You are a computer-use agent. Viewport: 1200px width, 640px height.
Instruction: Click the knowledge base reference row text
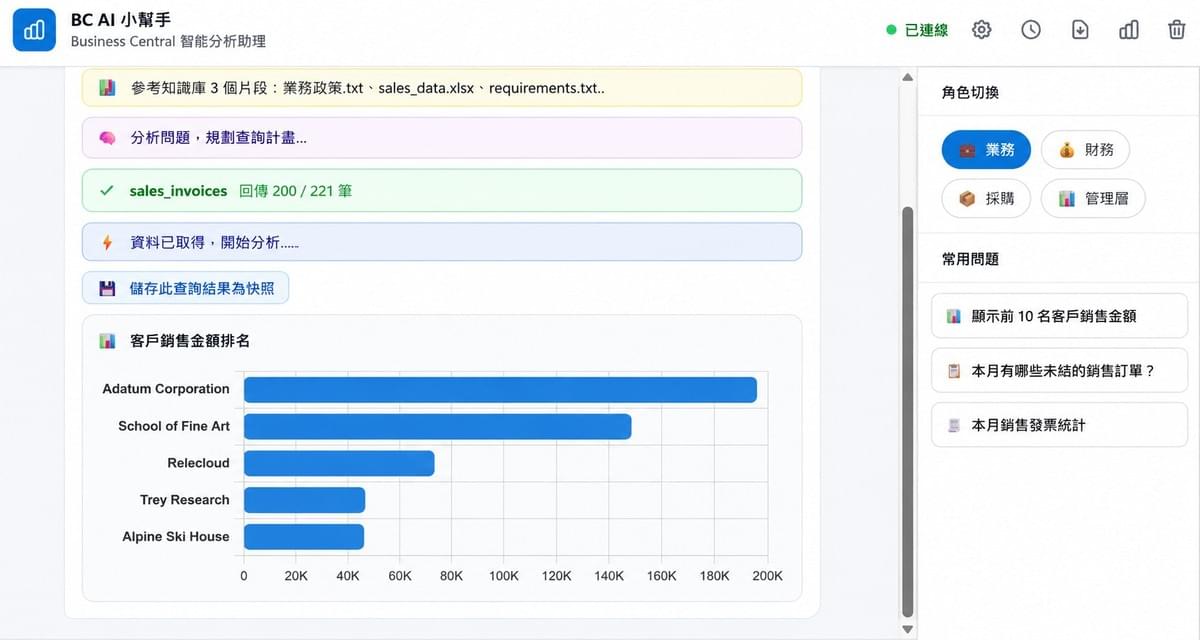pos(368,88)
